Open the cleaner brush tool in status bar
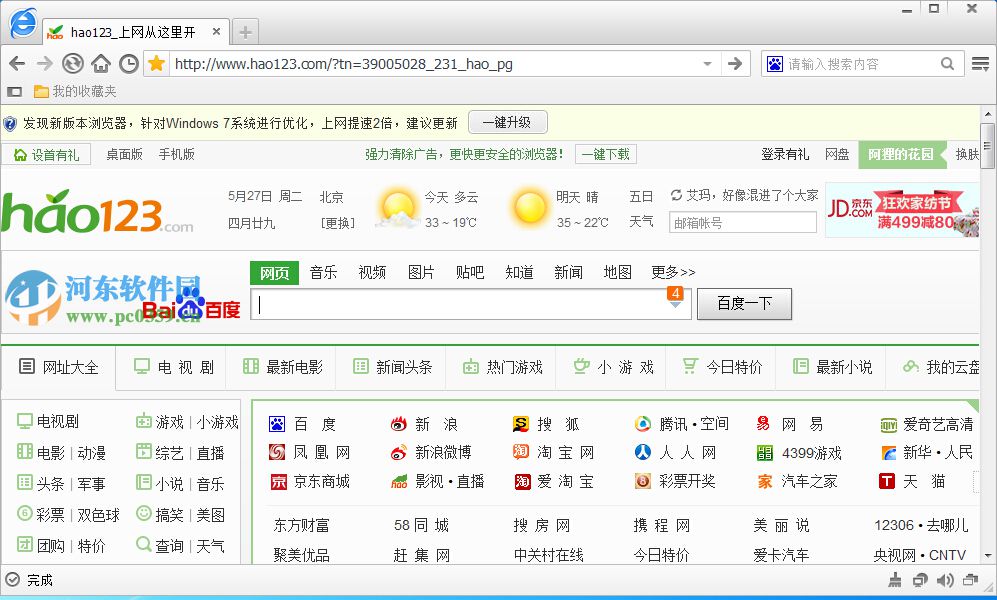The width and height of the screenshot is (997, 600). pos(894,580)
